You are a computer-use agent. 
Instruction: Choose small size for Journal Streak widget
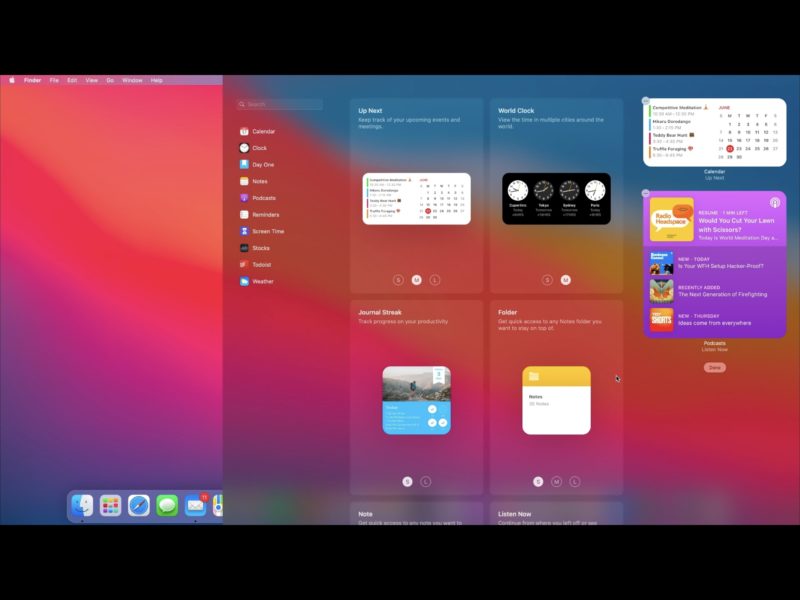tap(407, 482)
